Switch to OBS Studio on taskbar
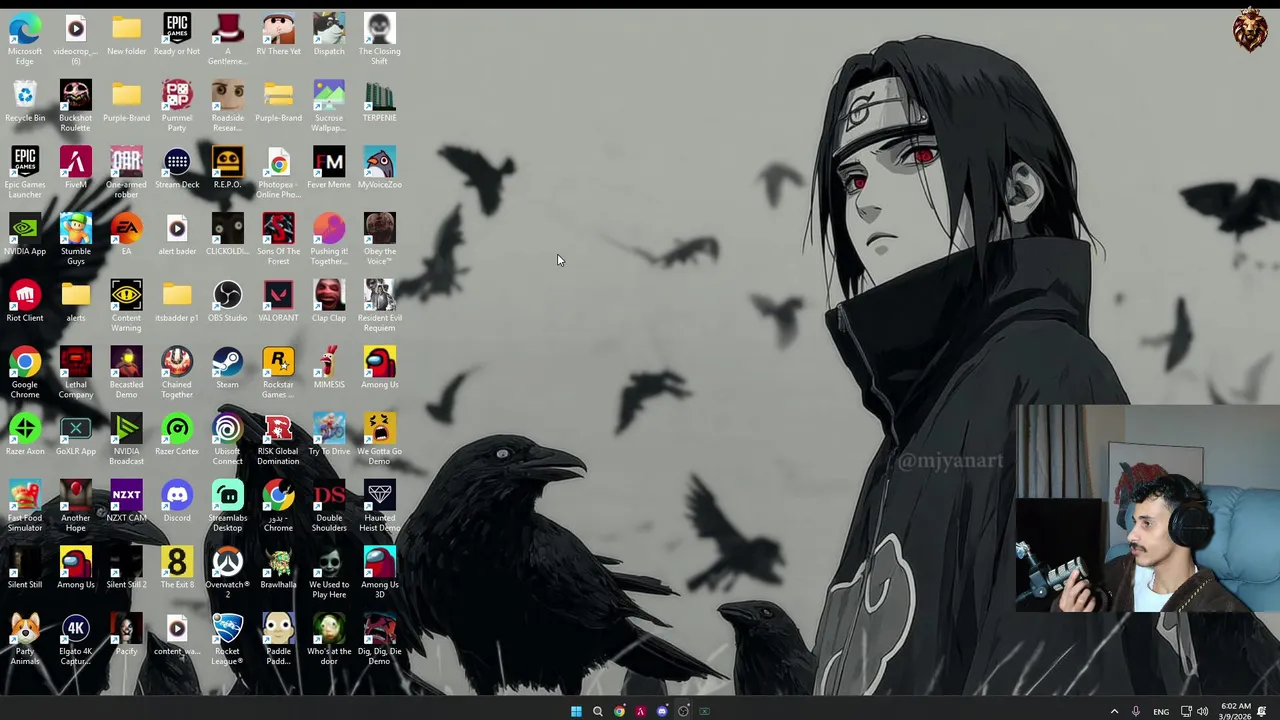The height and width of the screenshot is (720, 1280). tap(683, 711)
